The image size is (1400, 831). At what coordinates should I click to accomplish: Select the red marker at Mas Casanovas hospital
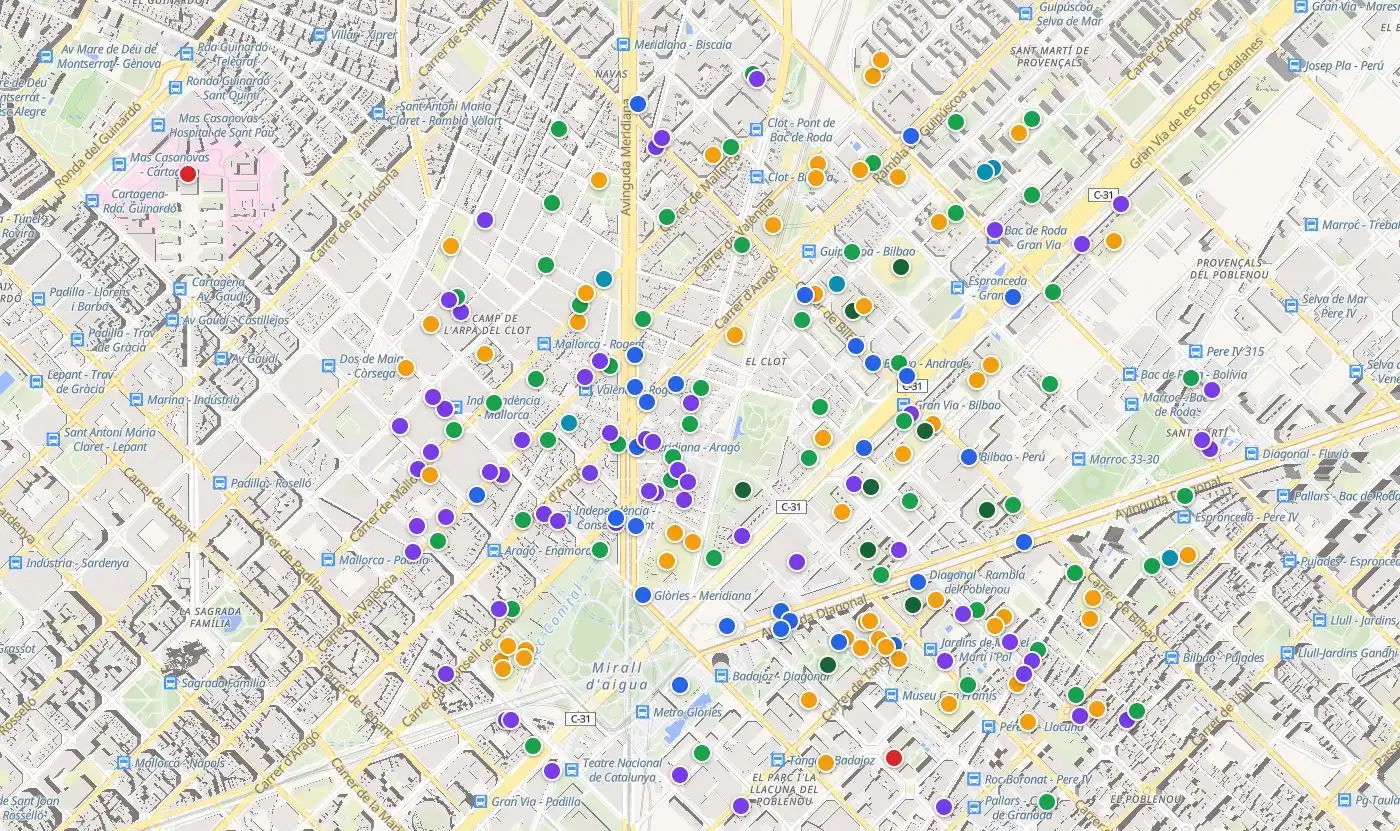point(187,174)
